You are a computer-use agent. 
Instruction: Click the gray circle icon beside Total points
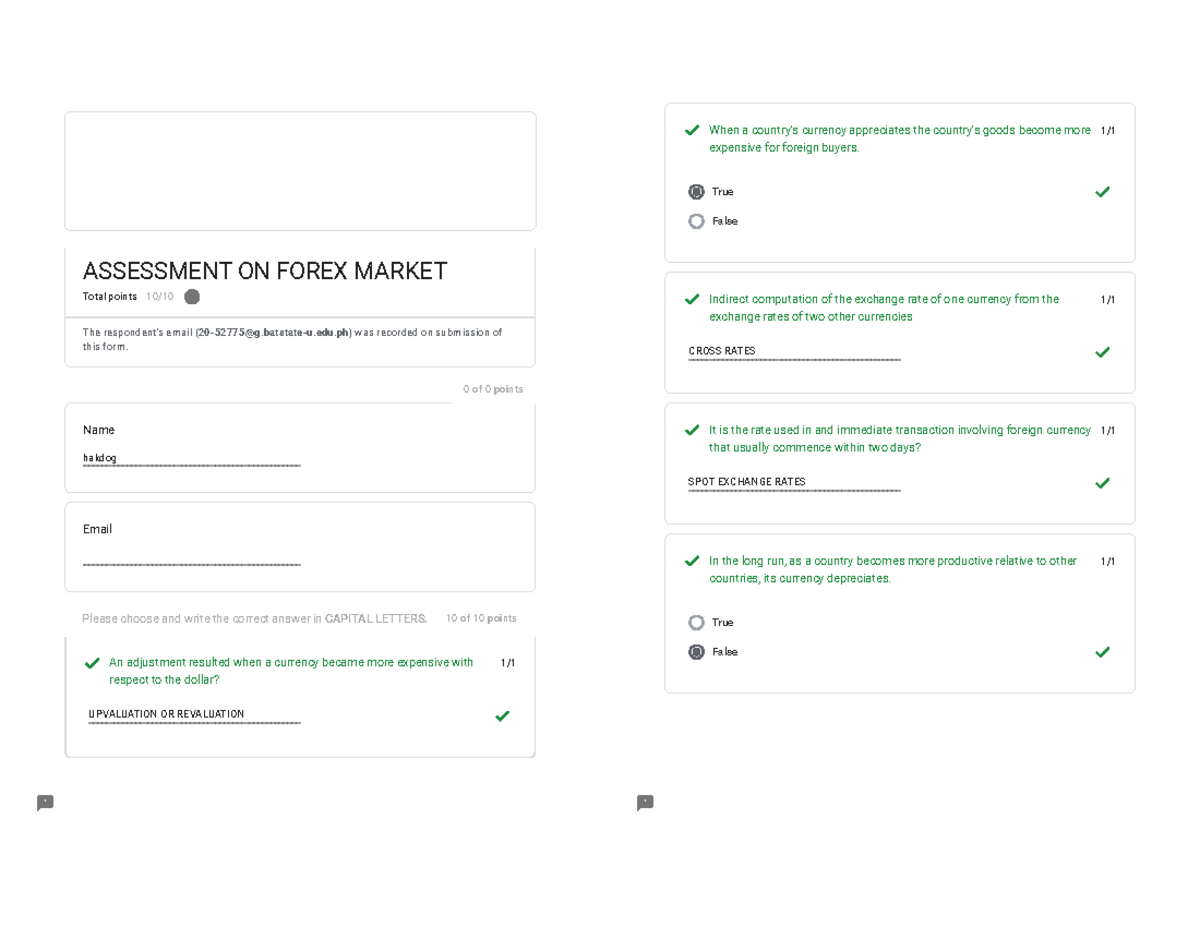(x=192, y=297)
